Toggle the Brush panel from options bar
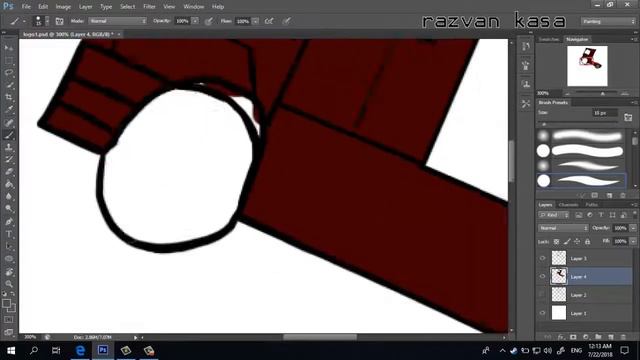 point(59,21)
